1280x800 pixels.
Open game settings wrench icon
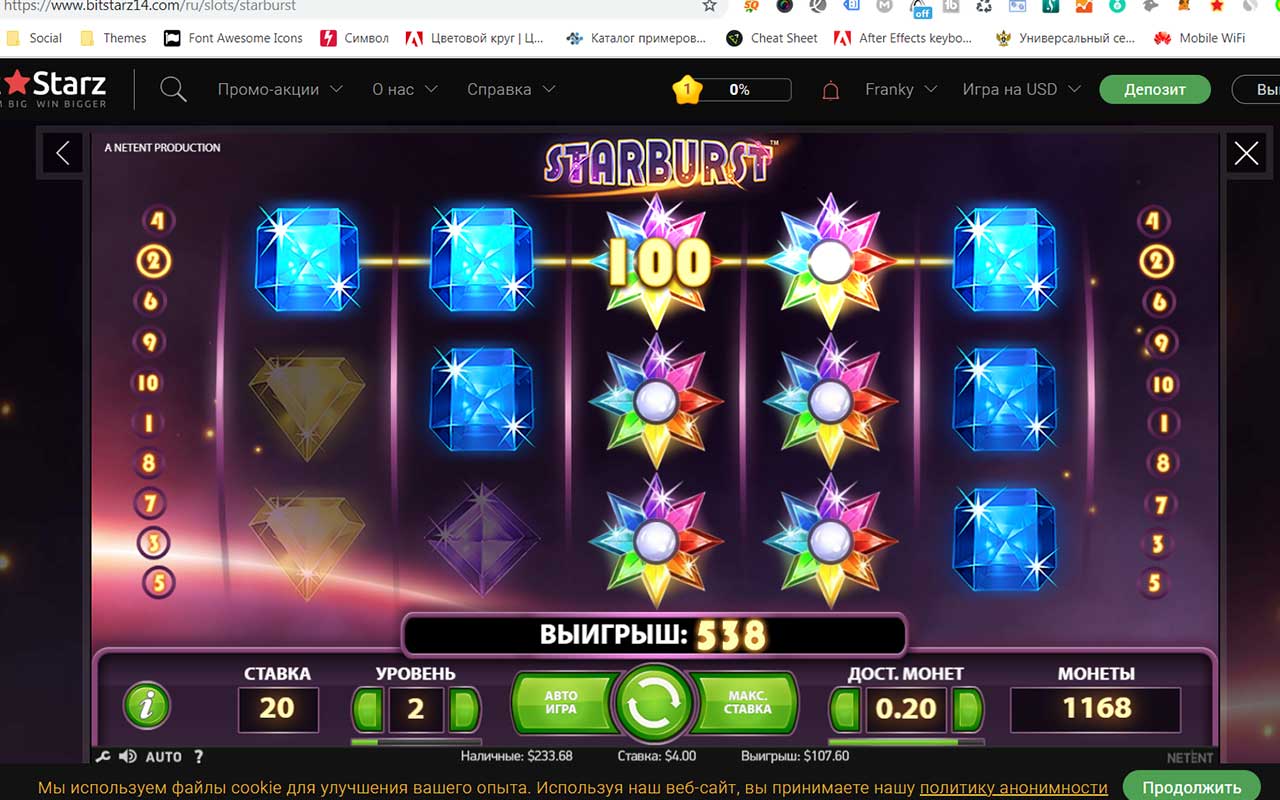click(103, 757)
